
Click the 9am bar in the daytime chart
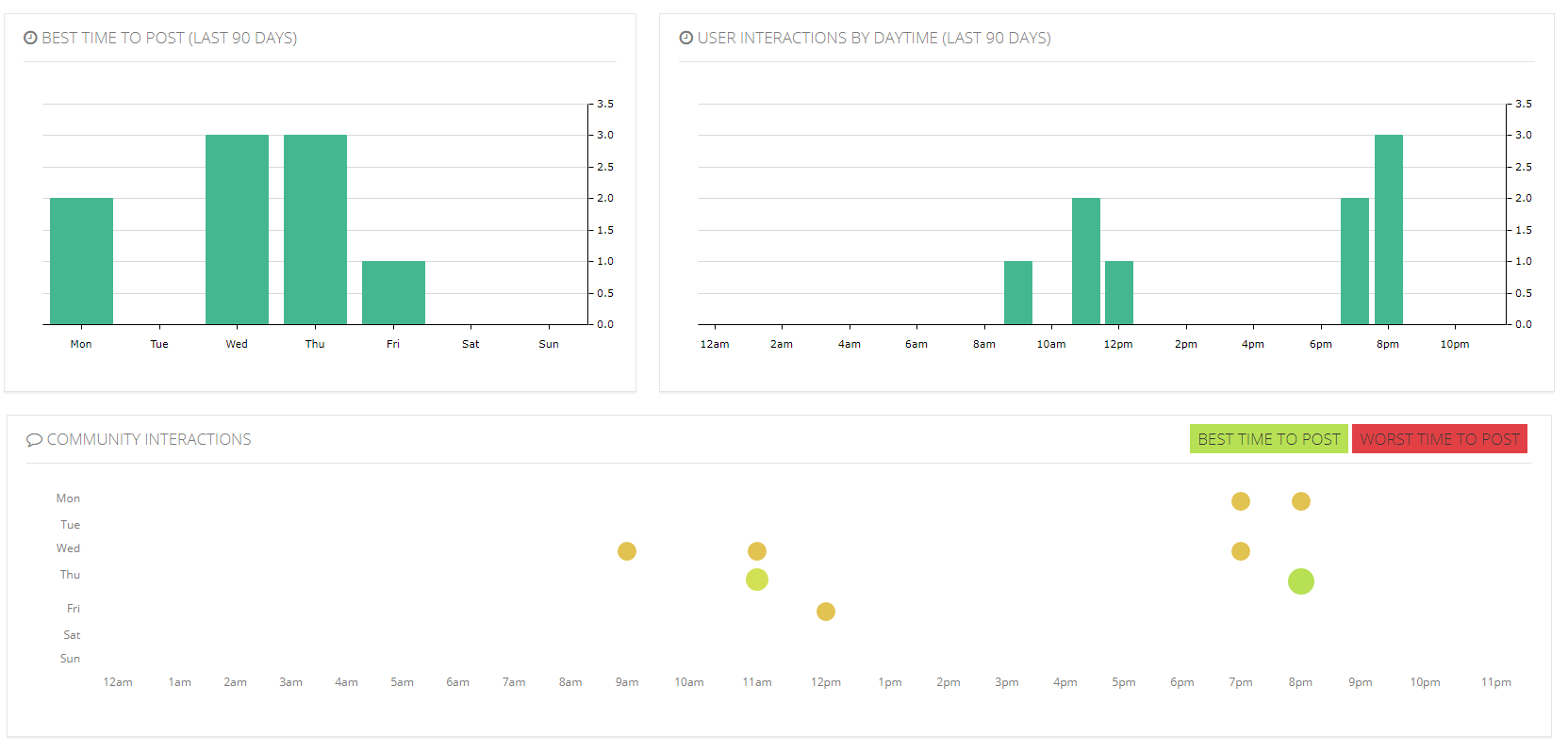(x=1017, y=293)
